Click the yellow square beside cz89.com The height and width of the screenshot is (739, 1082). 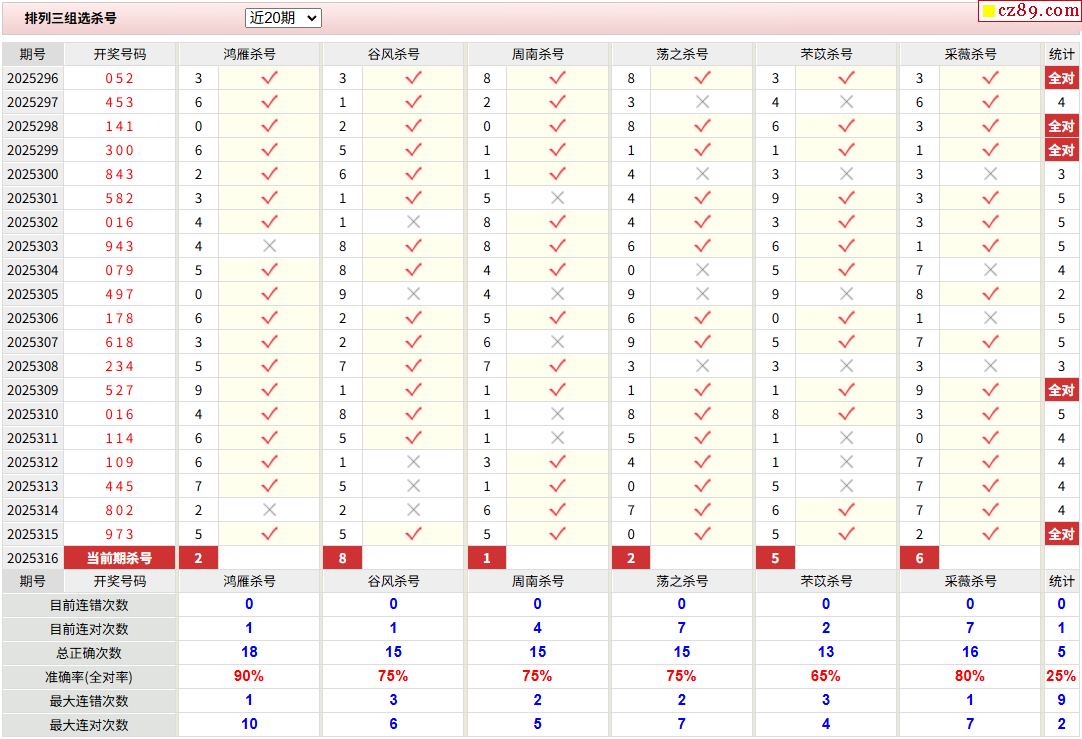[988, 12]
